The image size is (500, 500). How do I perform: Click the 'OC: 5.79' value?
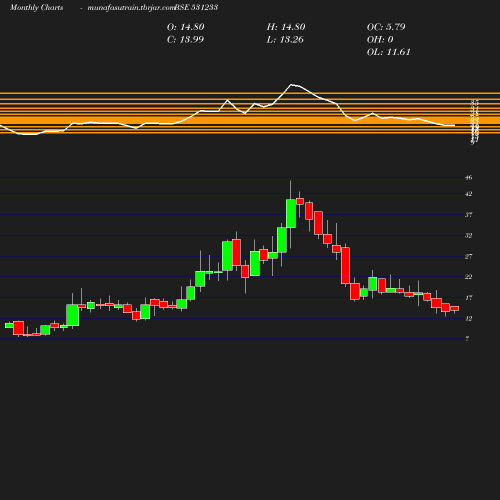point(386,27)
